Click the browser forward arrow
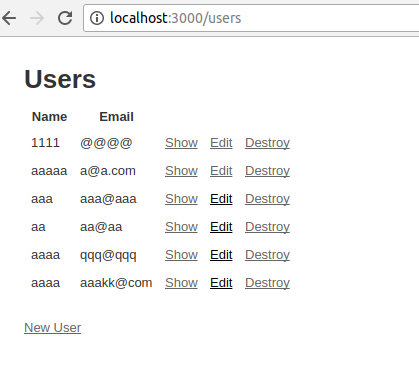The width and height of the screenshot is (419, 368). 37,18
